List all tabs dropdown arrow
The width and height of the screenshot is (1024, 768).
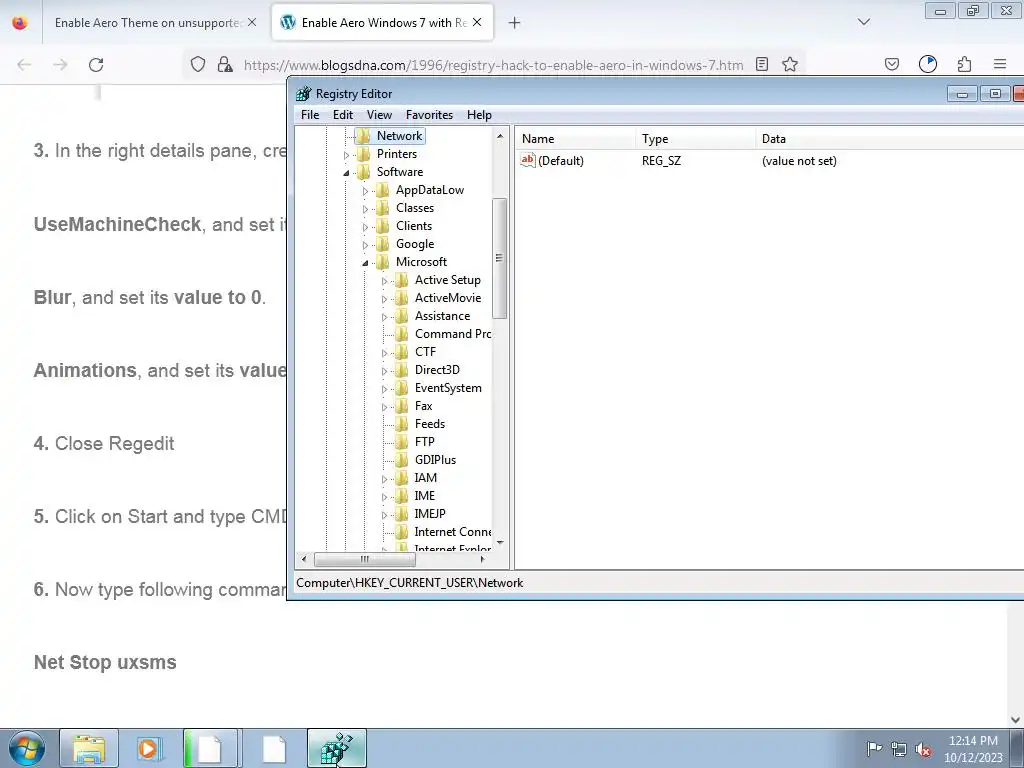tap(864, 22)
